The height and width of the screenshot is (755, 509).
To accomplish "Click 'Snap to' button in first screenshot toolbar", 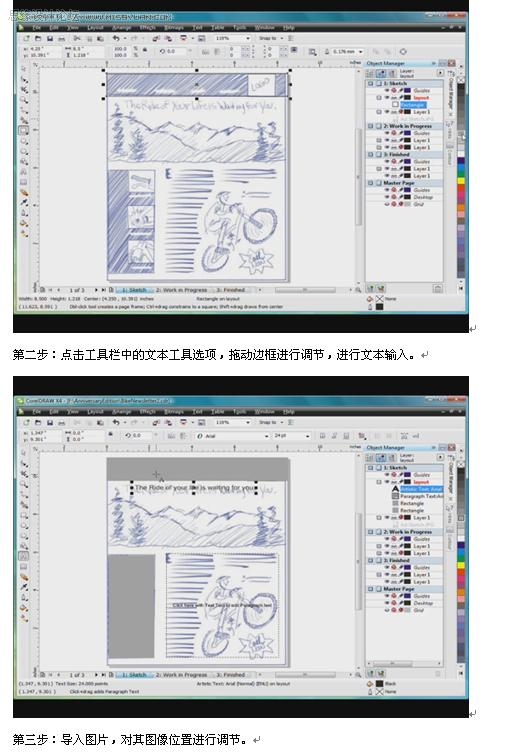I will click(x=271, y=38).
